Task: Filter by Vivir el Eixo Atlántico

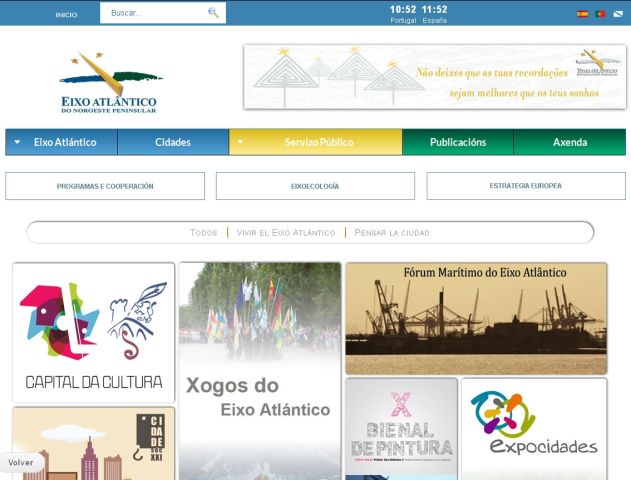Action: [x=285, y=233]
